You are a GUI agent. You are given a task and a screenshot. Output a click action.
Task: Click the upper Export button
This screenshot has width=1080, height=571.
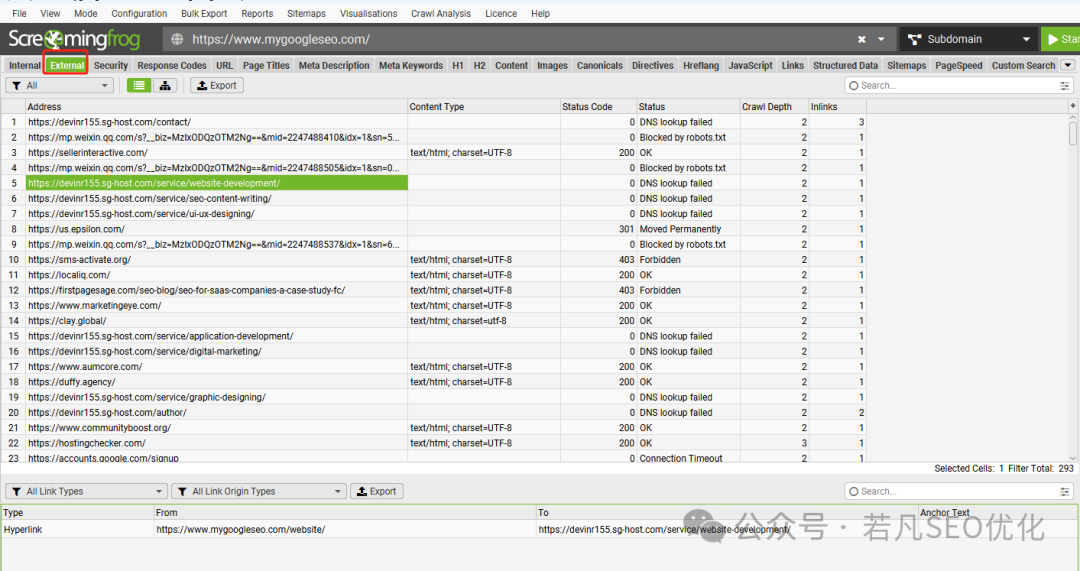[x=217, y=85]
